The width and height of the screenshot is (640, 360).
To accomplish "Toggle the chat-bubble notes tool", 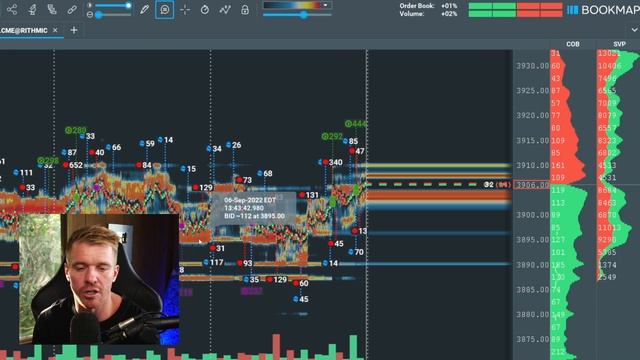I will pyautogui.click(x=164, y=9).
